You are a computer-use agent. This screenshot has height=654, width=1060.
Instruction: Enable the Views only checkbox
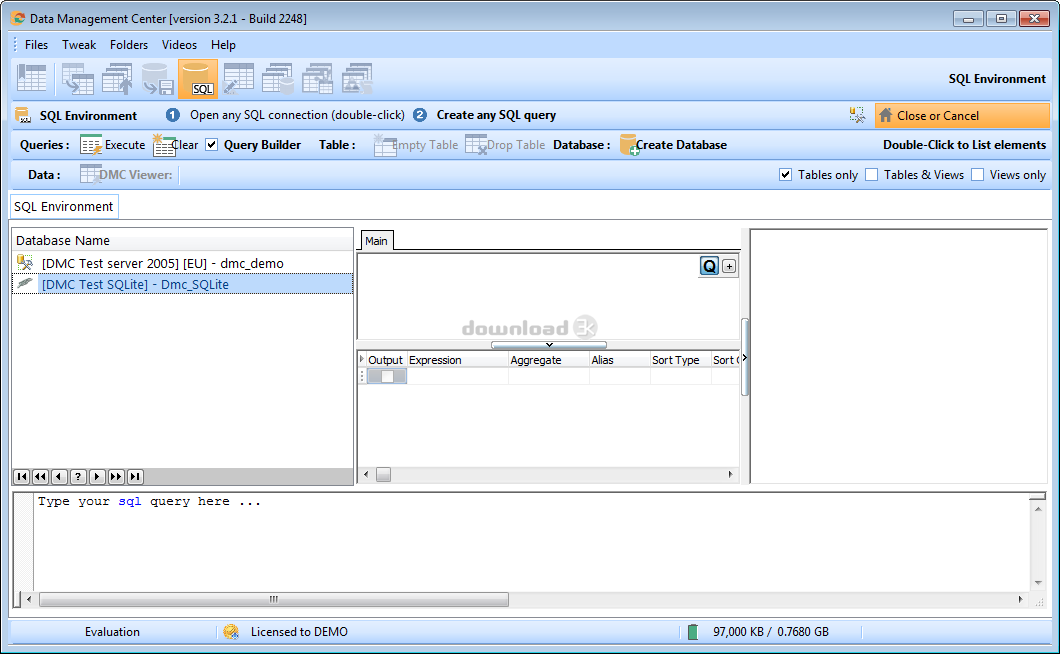(978, 175)
